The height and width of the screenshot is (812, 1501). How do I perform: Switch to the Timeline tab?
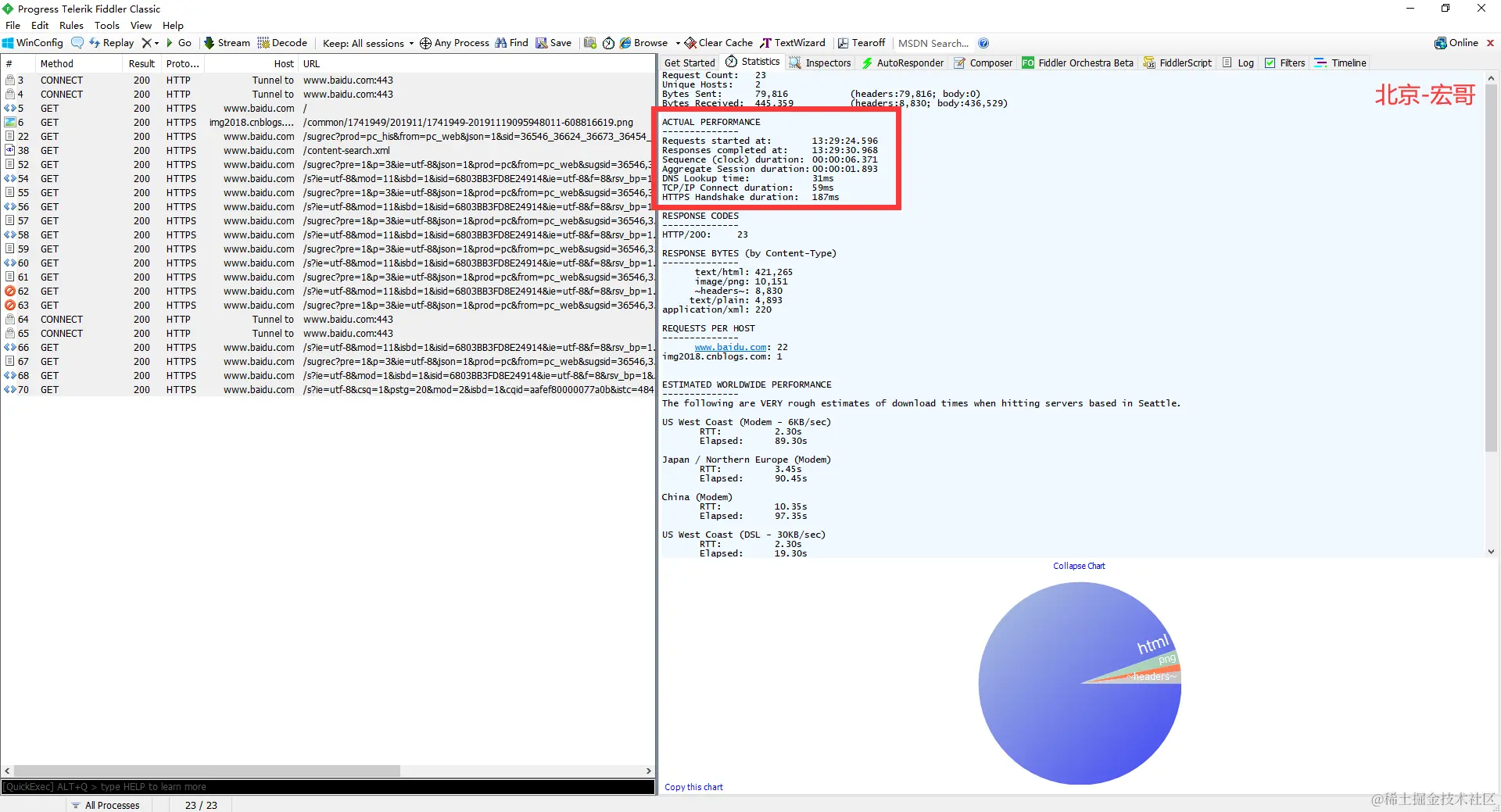[1341, 63]
